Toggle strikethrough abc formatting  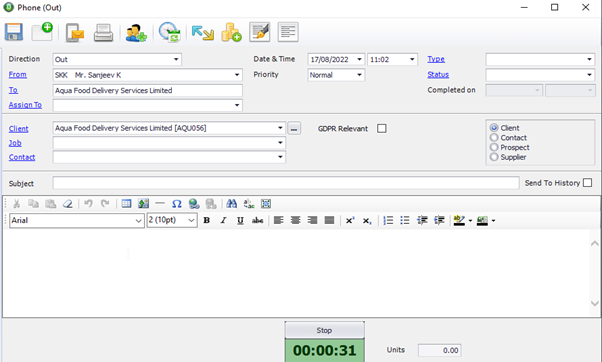257,220
